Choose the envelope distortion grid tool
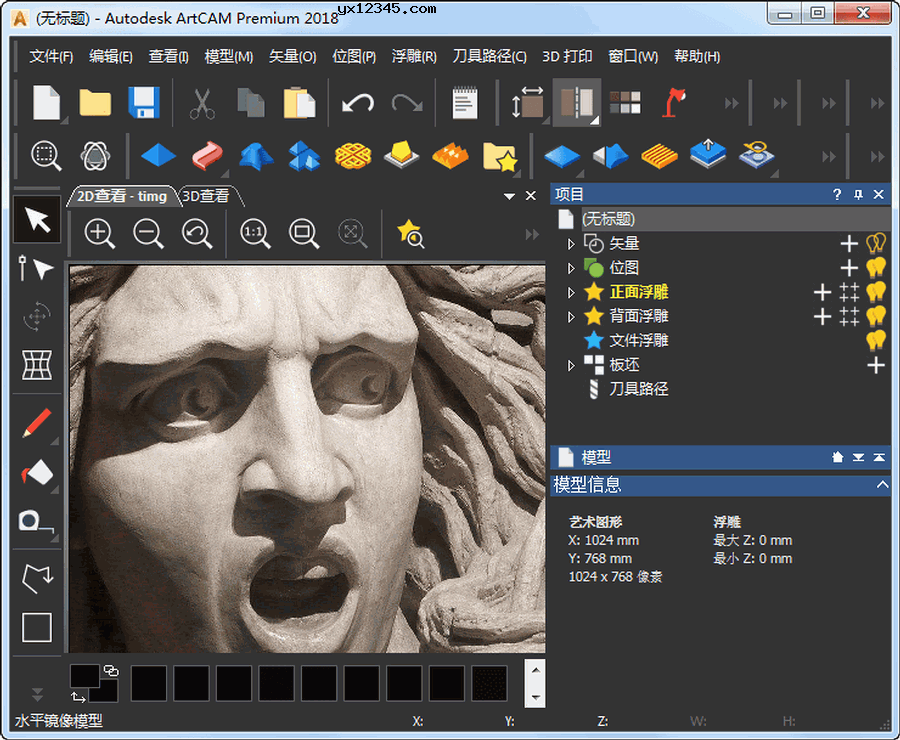 point(37,365)
